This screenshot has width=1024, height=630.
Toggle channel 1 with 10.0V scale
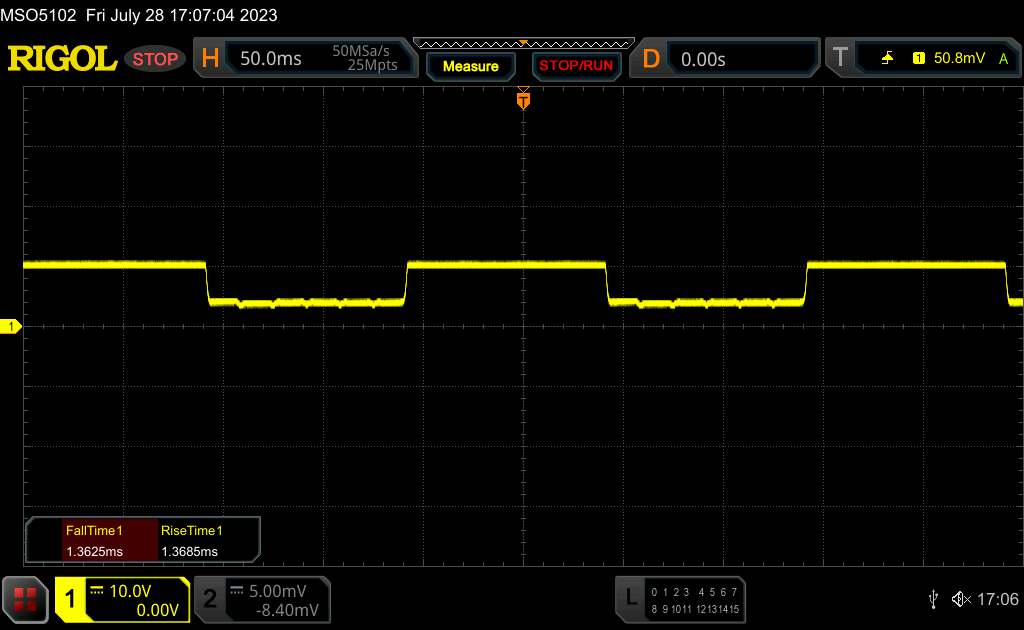[121, 598]
